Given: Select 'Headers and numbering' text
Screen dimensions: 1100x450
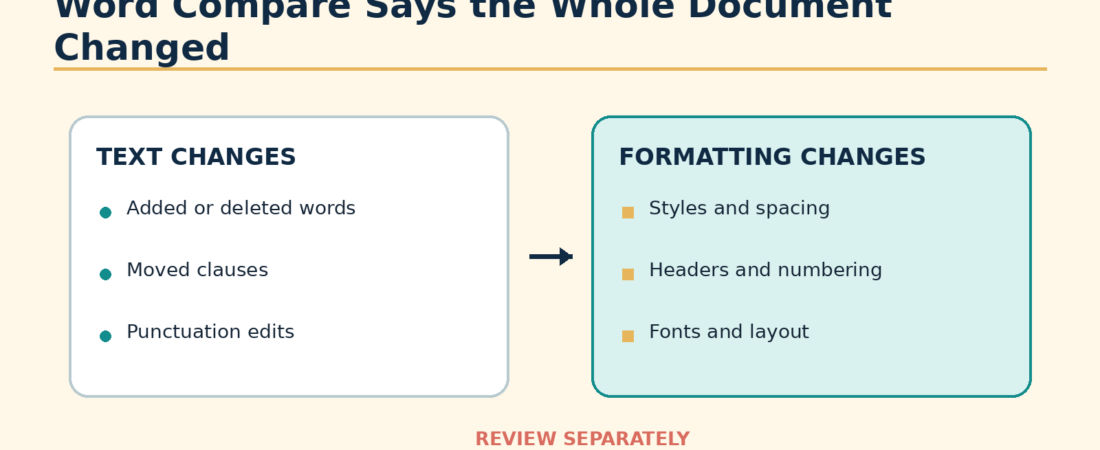Looking at the screenshot, I should click(765, 271).
